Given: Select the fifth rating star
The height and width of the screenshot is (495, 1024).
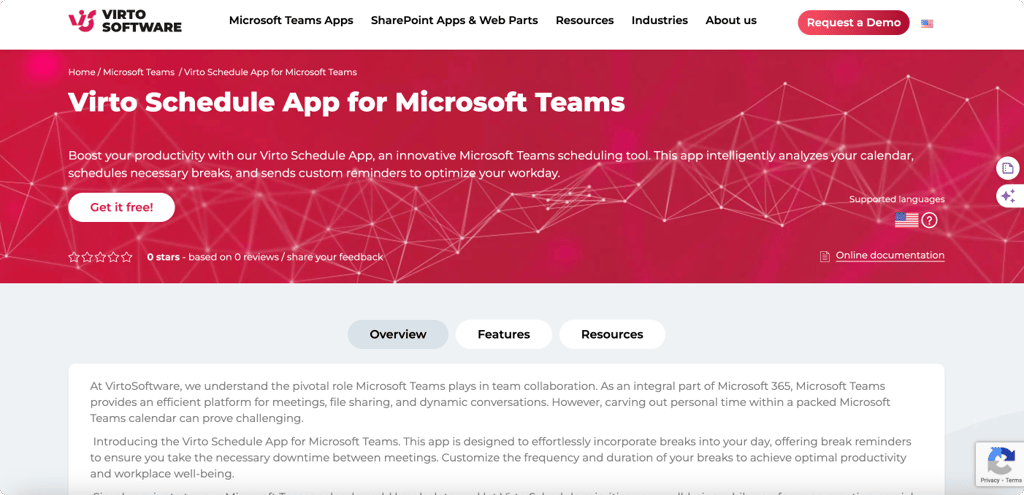Looking at the screenshot, I should pos(126,257).
